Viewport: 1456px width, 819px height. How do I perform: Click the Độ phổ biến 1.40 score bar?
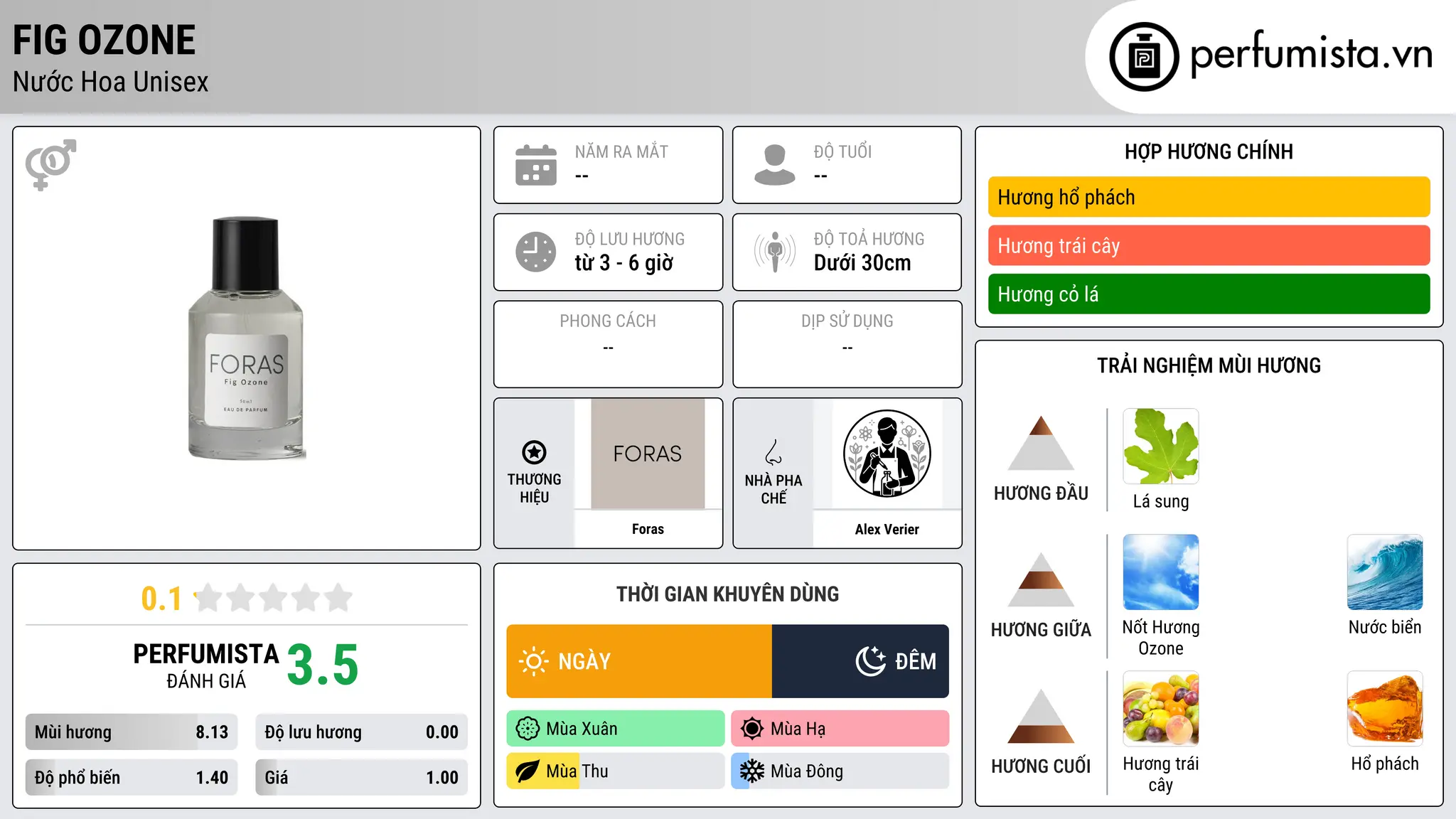pos(132,778)
